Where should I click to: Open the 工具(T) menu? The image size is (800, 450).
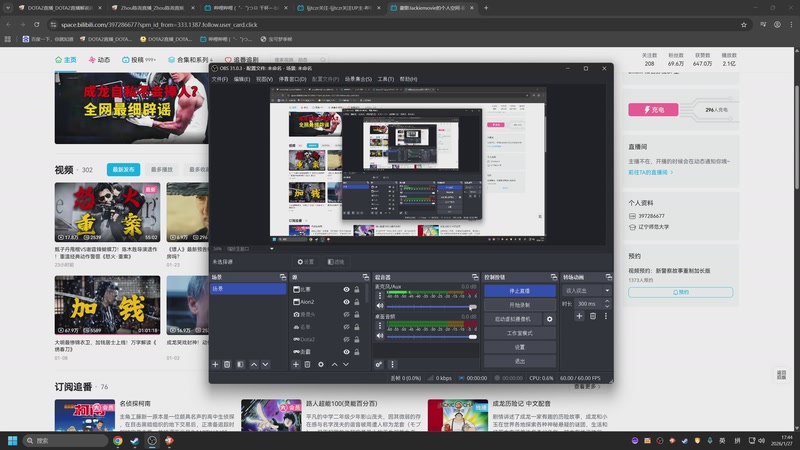[x=385, y=78]
